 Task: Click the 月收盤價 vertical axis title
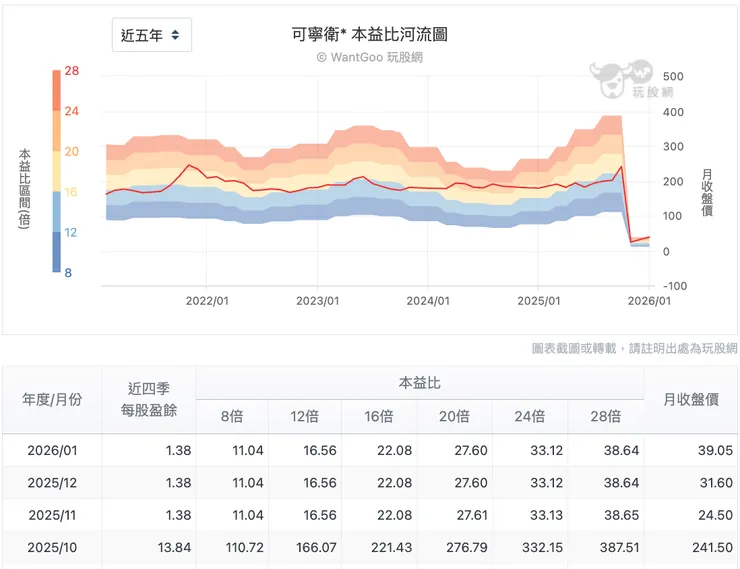(706, 192)
